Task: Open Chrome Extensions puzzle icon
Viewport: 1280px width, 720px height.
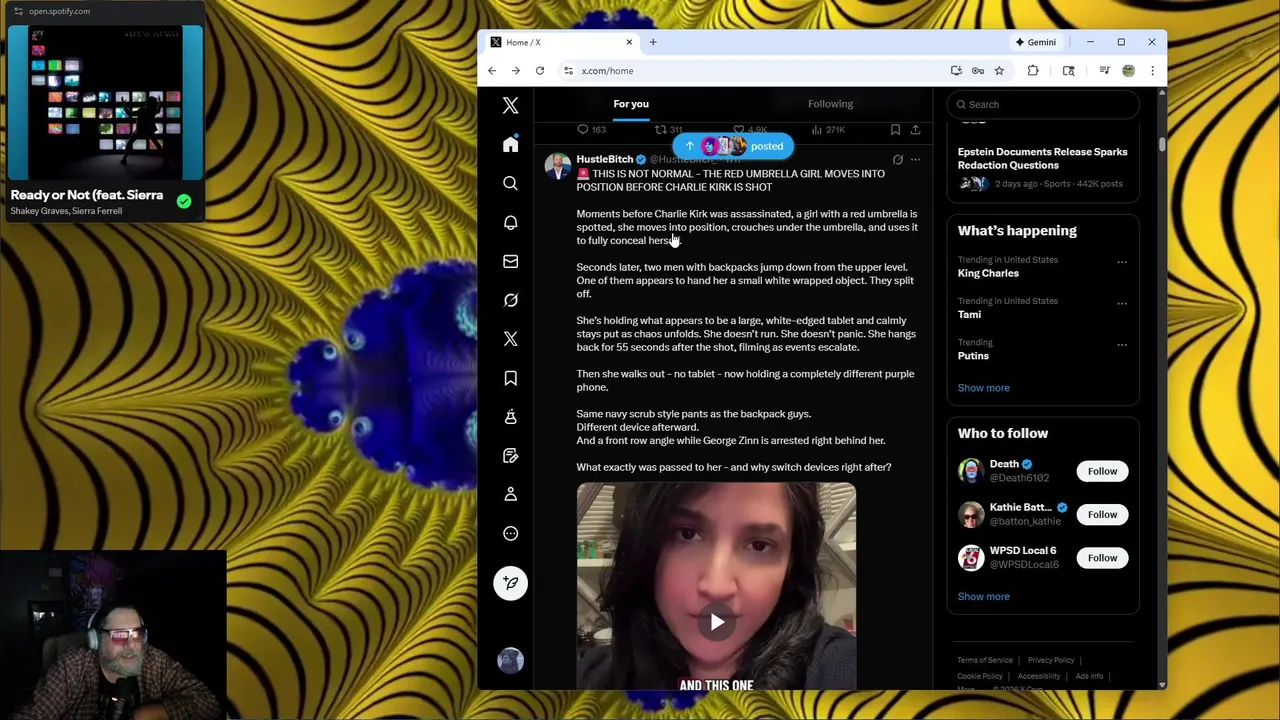Action: point(1033,71)
